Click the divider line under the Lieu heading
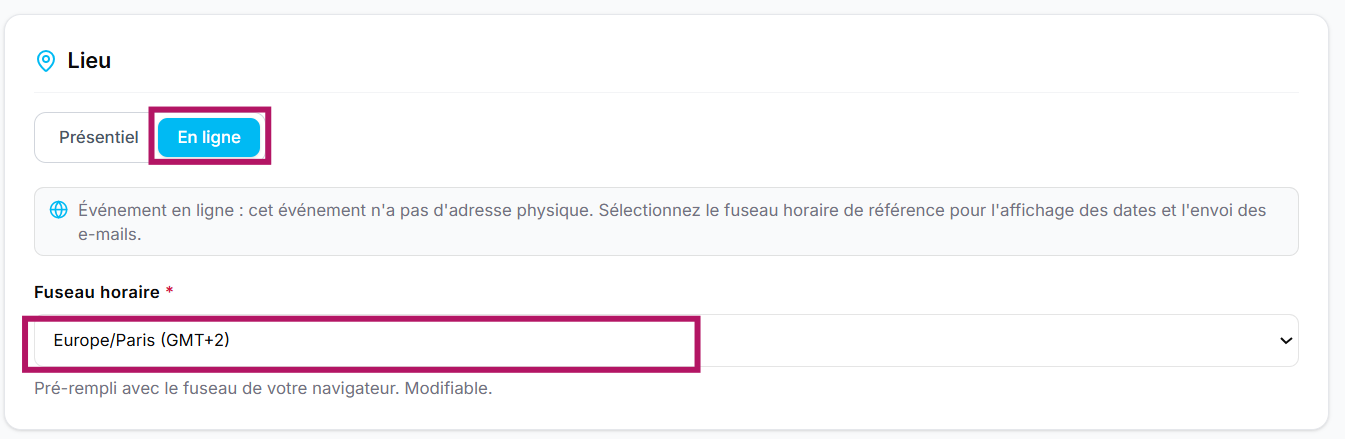The image size is (1345, 439). point(666,92)
